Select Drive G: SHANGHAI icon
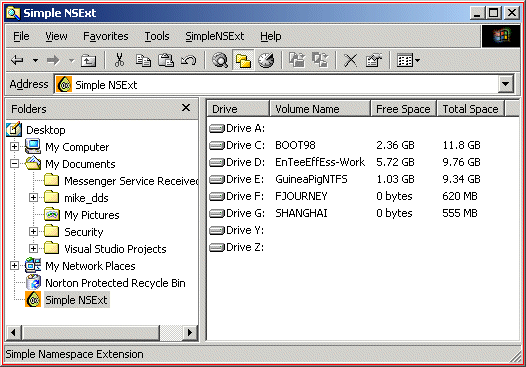 (x=217, y=213)
